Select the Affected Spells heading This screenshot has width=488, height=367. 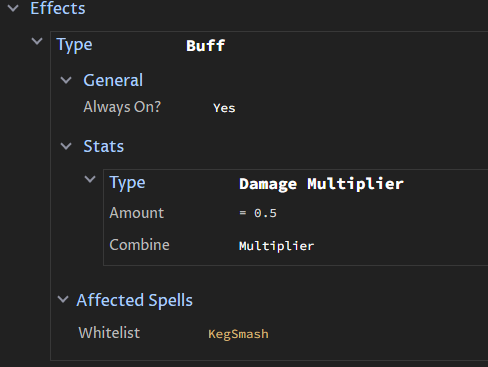click(135, 300)
